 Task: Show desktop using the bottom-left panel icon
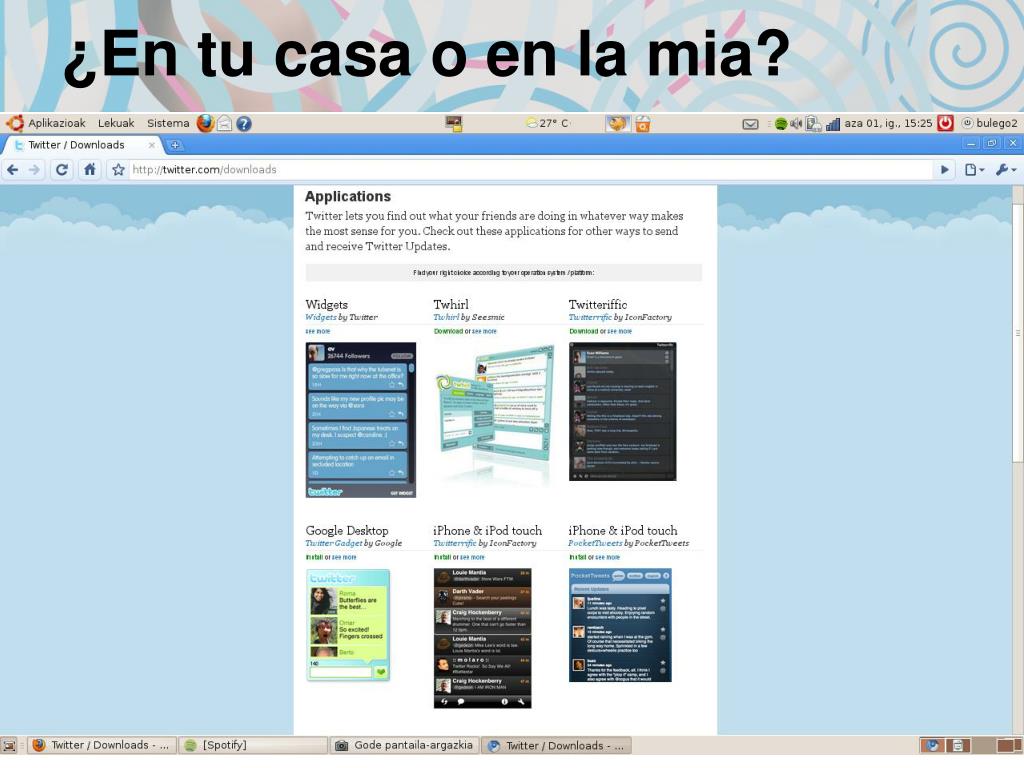click(9, 746)
